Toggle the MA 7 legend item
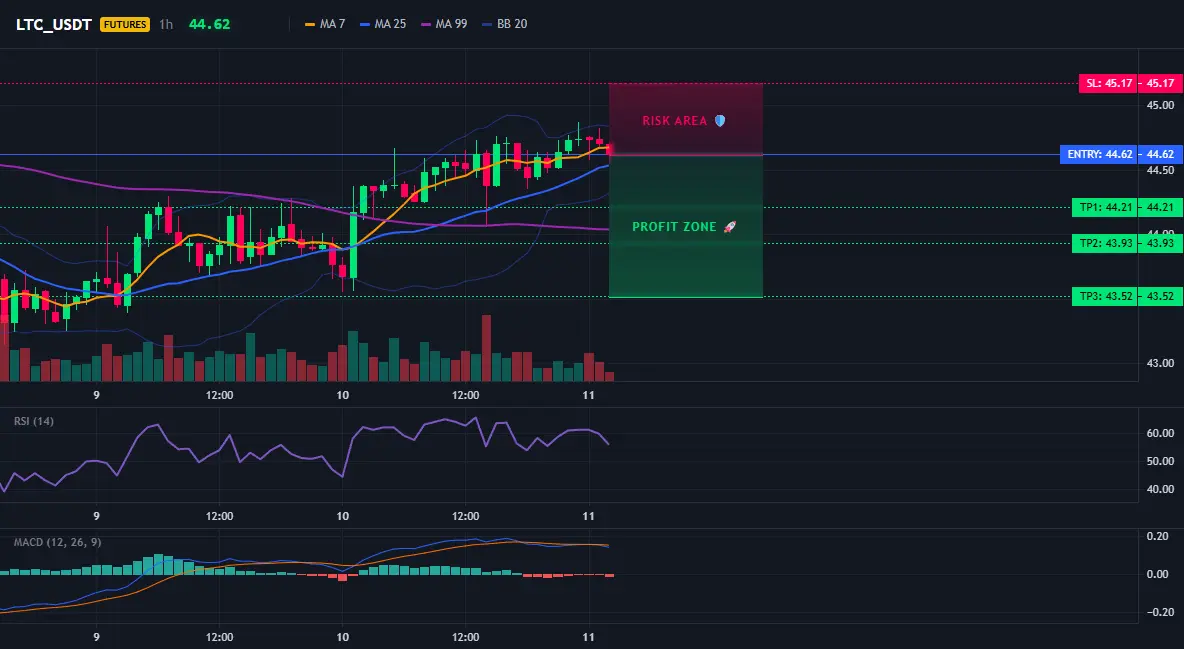Image resolution: width=1184 pixels, height=649 pixels. click(325, 24)
